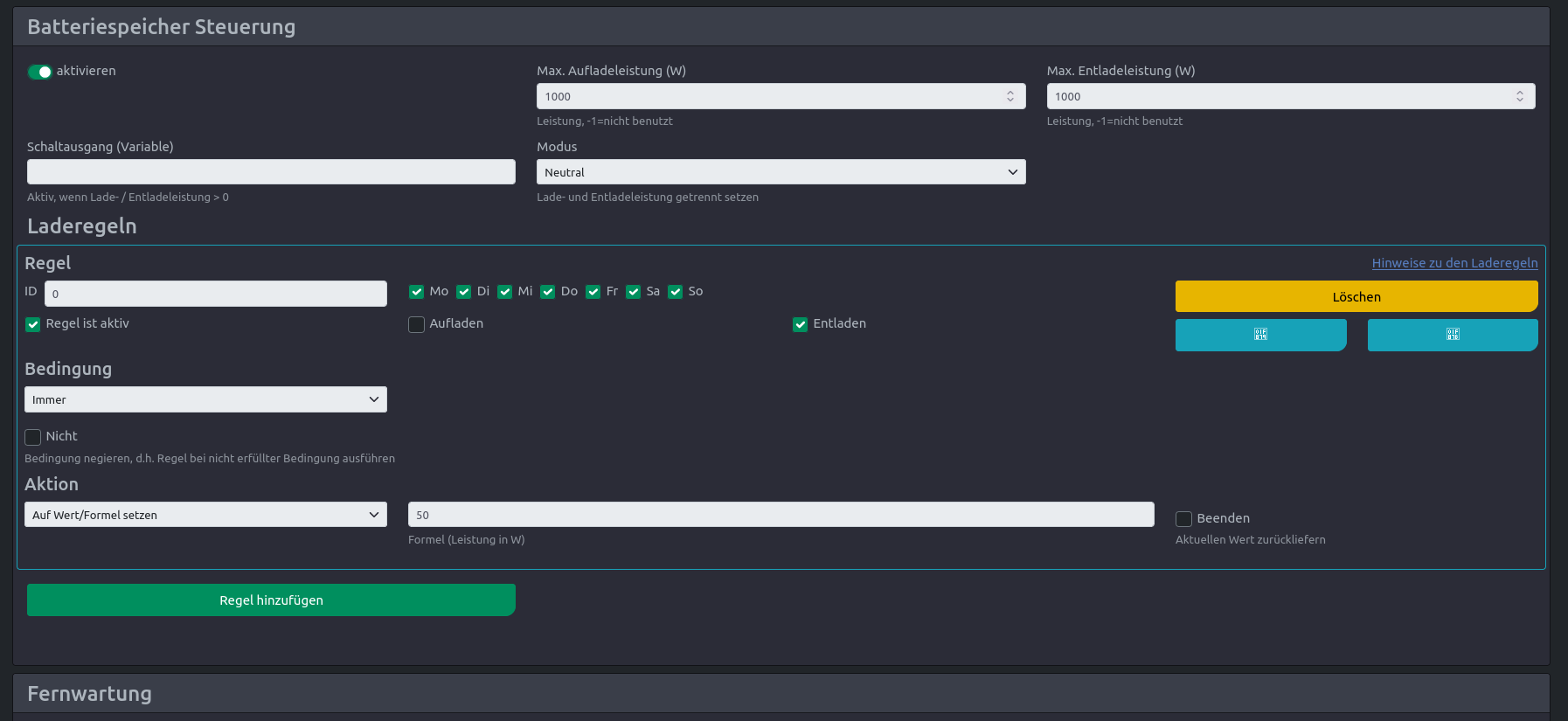1568x721 pixels.
Task: Click 'Lade- und Entladeleistung getrennt setzen' text
Action: 647,198
